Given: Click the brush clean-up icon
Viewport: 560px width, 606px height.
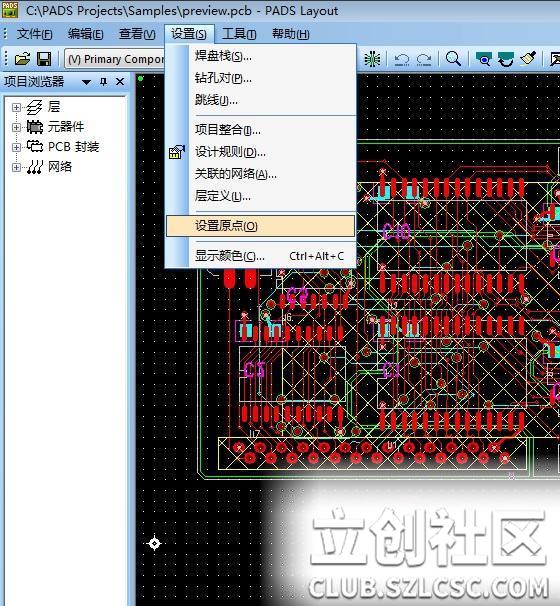Looking at the screenshot, I should [x=528, y=59].
